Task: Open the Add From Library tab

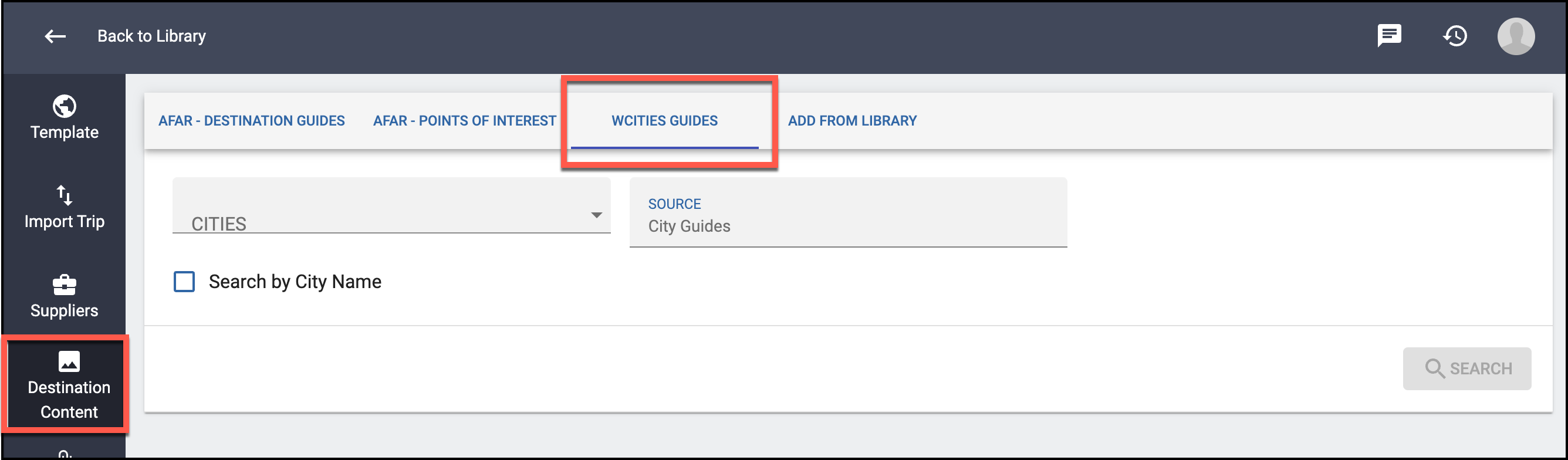Action: pyautogui.click(x=852, y=120)
